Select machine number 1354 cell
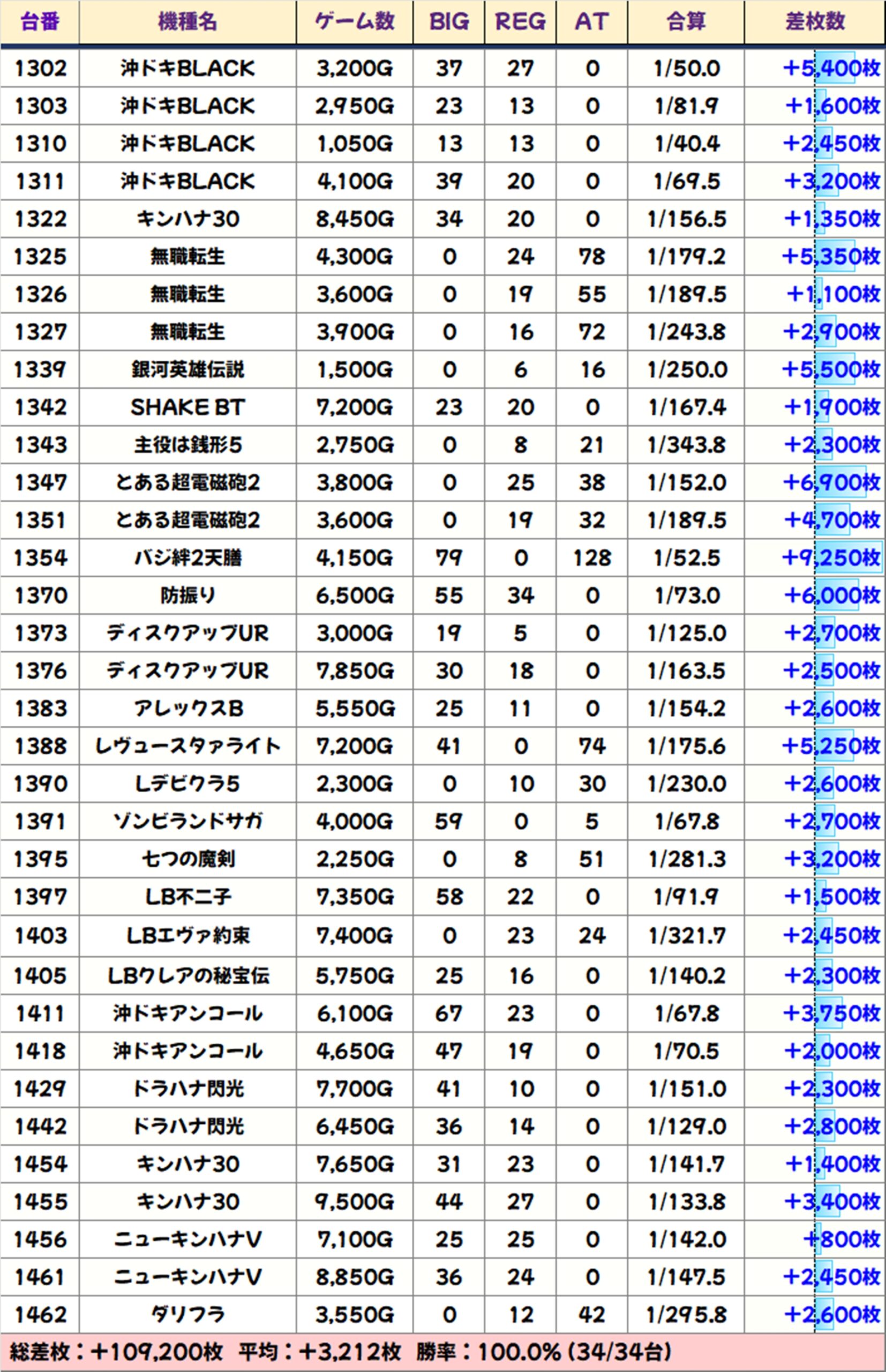Image resolution: width=886 pixels, height=1372 pixels. tap(40, 558)
